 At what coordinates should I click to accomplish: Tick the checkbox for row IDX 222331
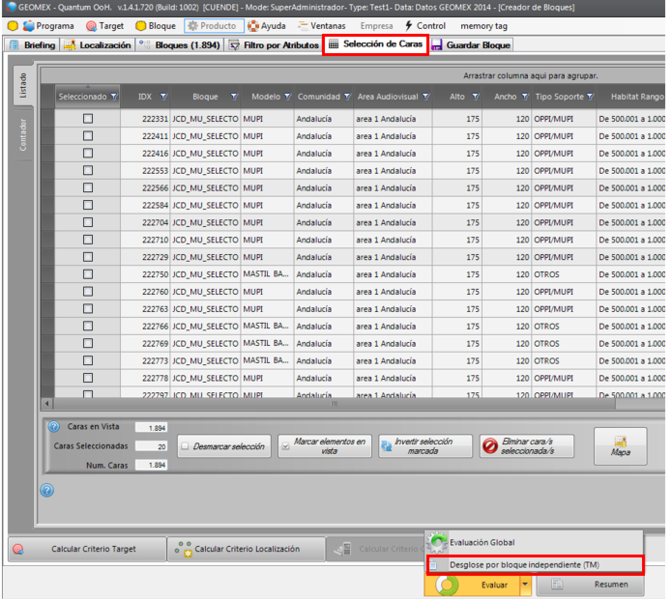pos(87,119)
